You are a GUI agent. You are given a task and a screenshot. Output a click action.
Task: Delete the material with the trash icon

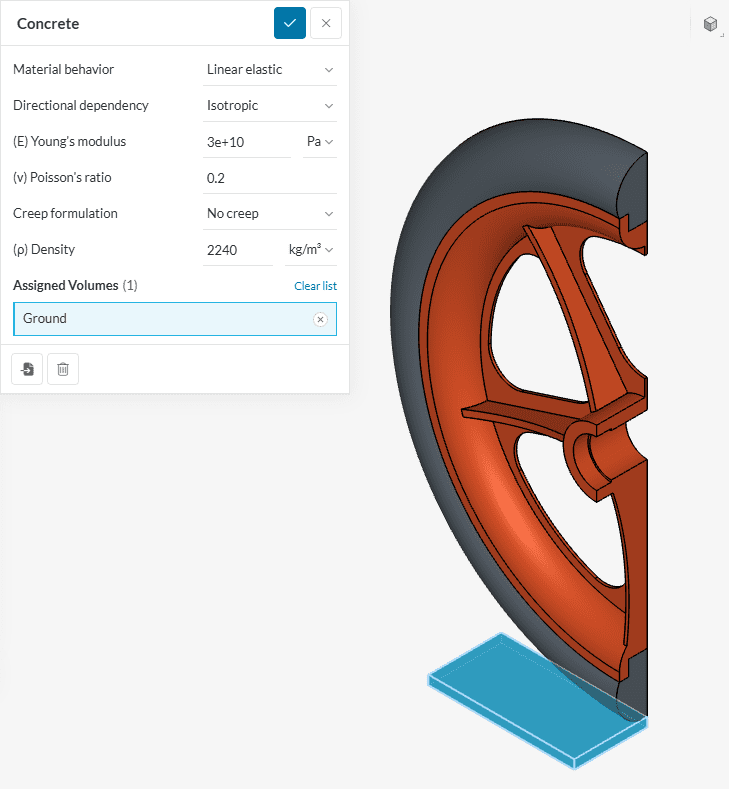[x=63, y=369]
